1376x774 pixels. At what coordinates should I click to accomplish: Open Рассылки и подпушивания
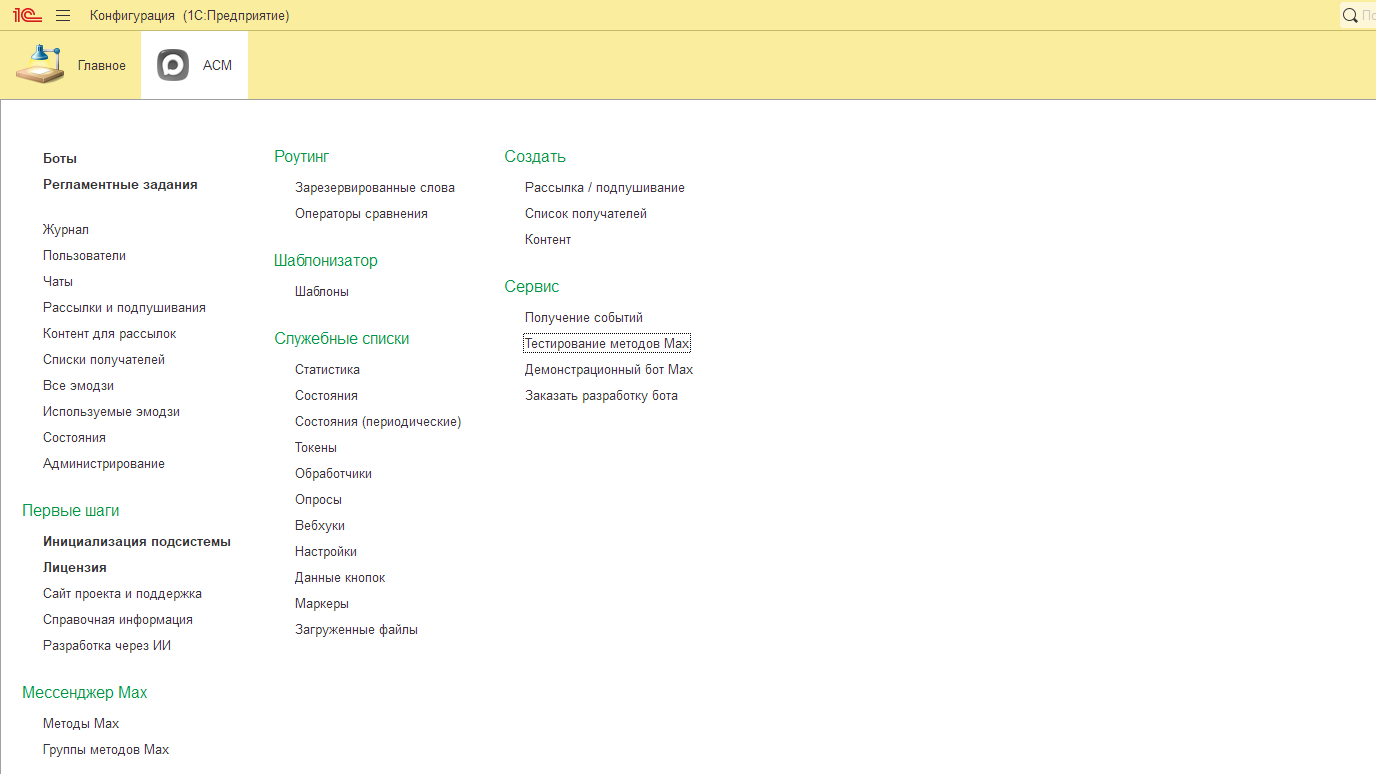tap(124, 308)
